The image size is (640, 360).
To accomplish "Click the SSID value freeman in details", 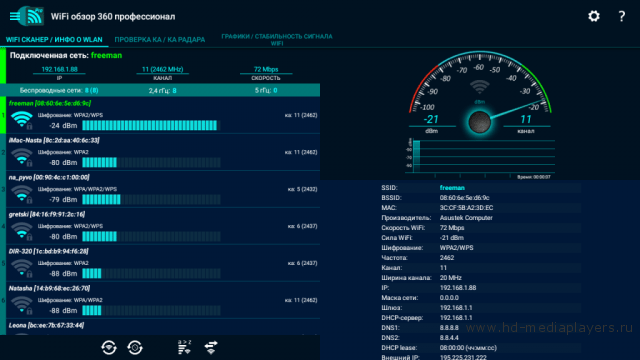I will click(452, 188).
